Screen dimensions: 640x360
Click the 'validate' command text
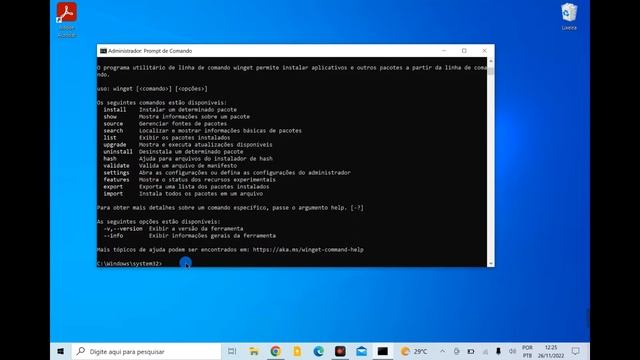point(116,165)
